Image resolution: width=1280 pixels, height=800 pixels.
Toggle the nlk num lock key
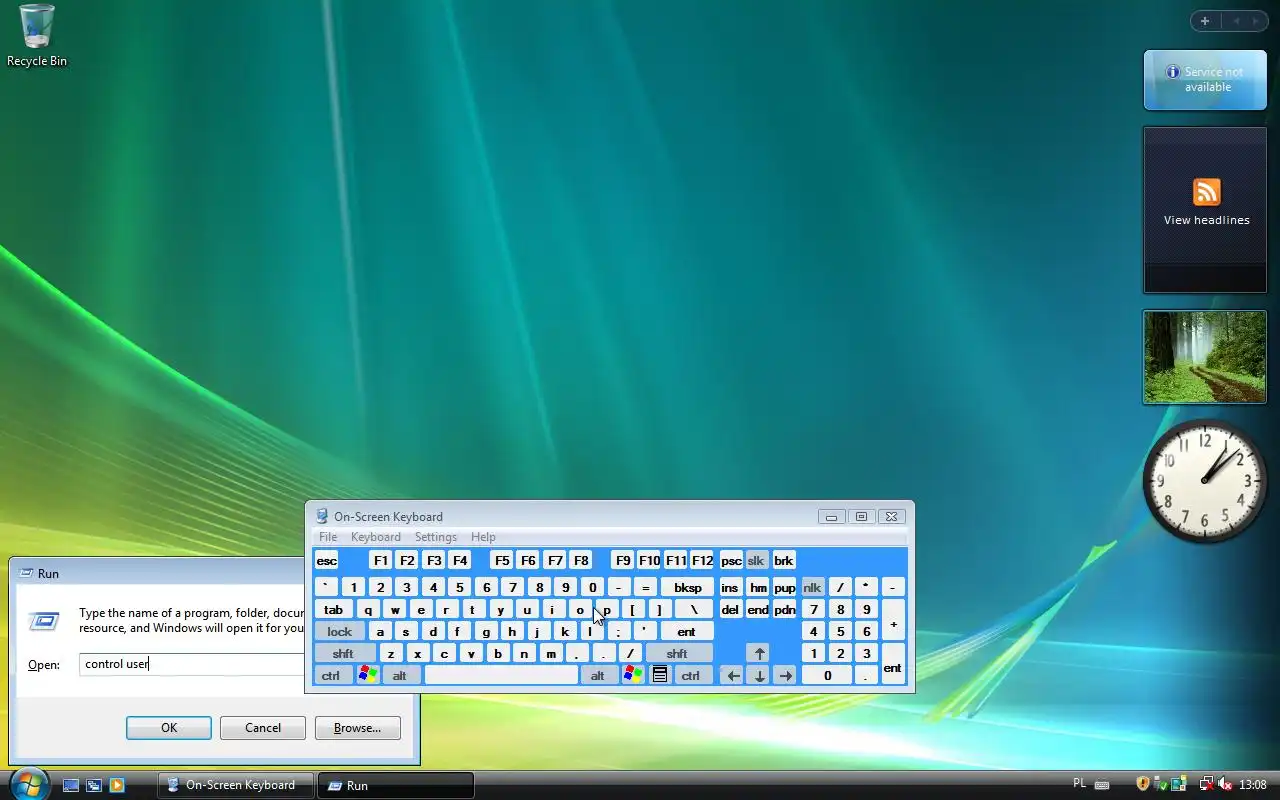(812, 587)
